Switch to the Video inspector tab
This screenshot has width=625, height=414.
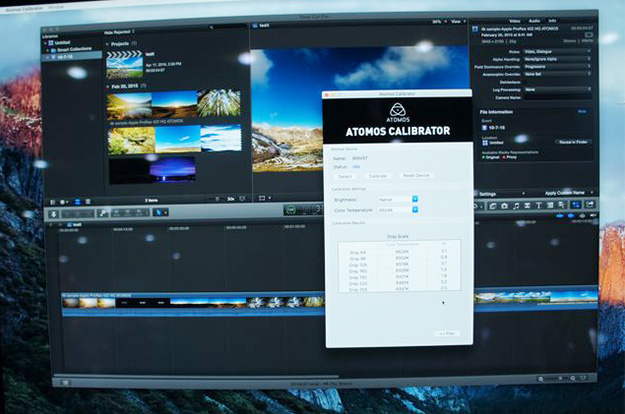coord(515,21)
